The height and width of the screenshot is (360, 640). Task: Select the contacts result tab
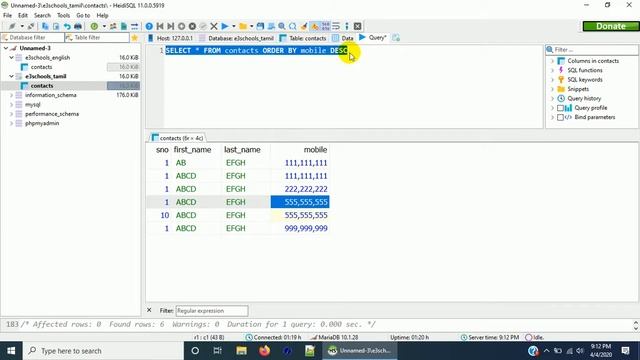click(178, 138)
